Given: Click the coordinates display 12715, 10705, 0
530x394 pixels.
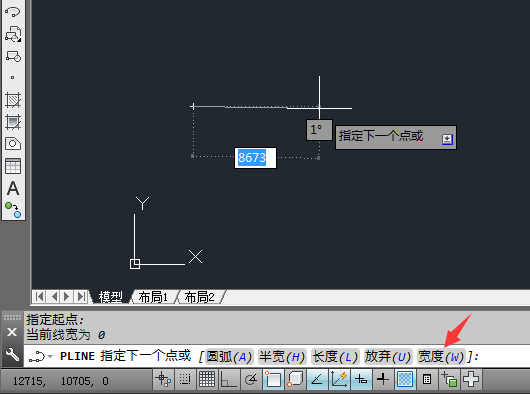Looking at the screenshot, I should (61, 381).
